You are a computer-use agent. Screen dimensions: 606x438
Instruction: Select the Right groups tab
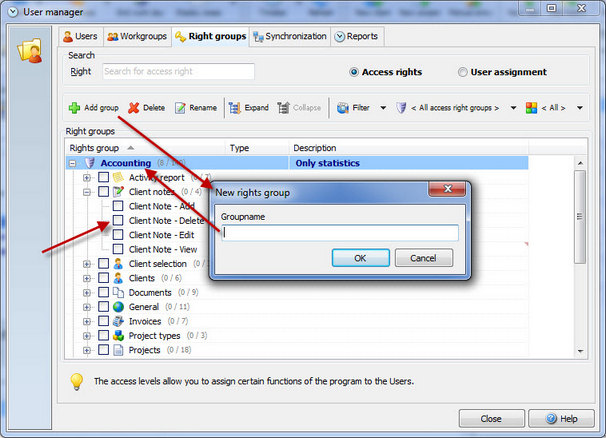[x=211, y=36]
